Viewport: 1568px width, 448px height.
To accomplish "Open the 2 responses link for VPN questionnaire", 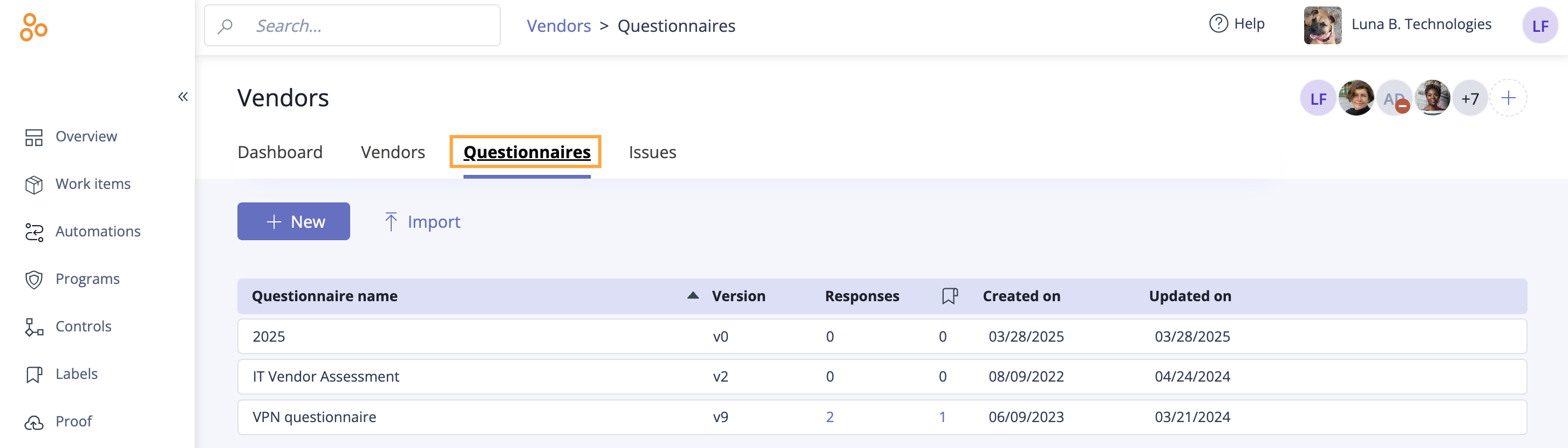I will point(830,417).
